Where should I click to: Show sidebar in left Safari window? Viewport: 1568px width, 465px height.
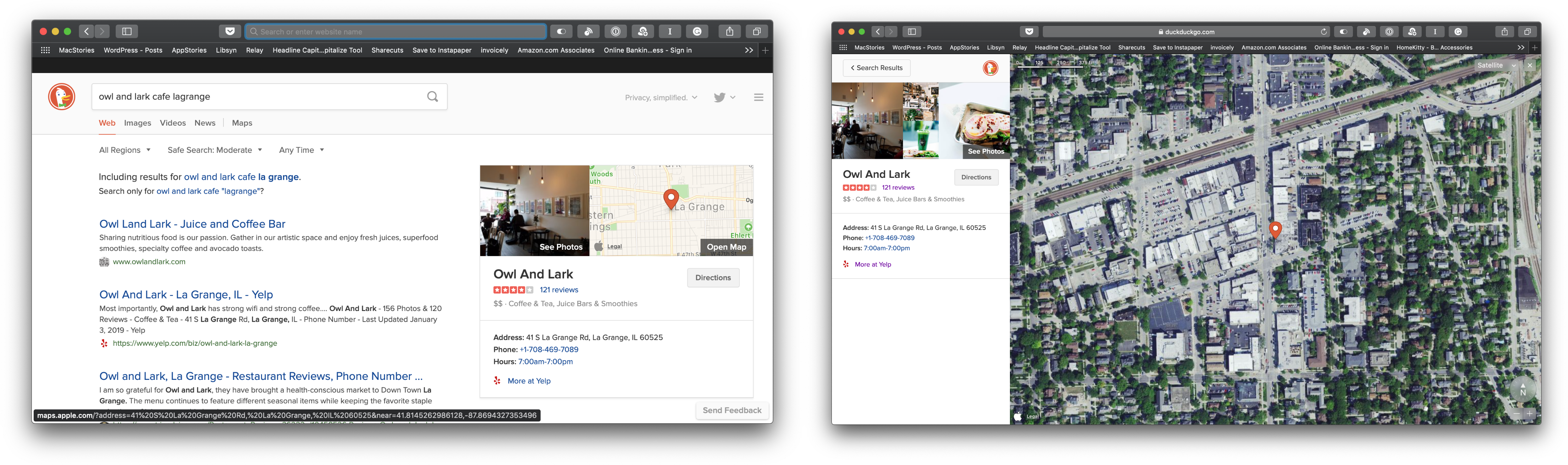click(x=127, y=32)
